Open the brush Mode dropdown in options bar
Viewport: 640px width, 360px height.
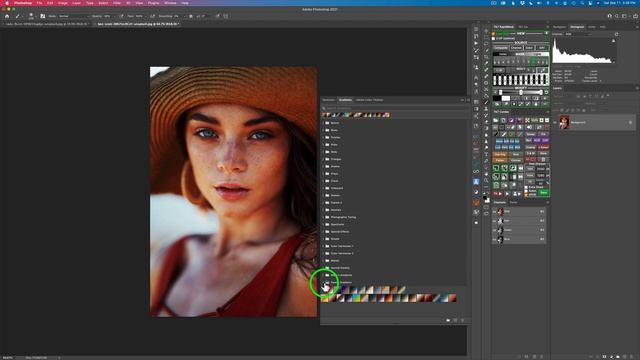click(73, 16)
